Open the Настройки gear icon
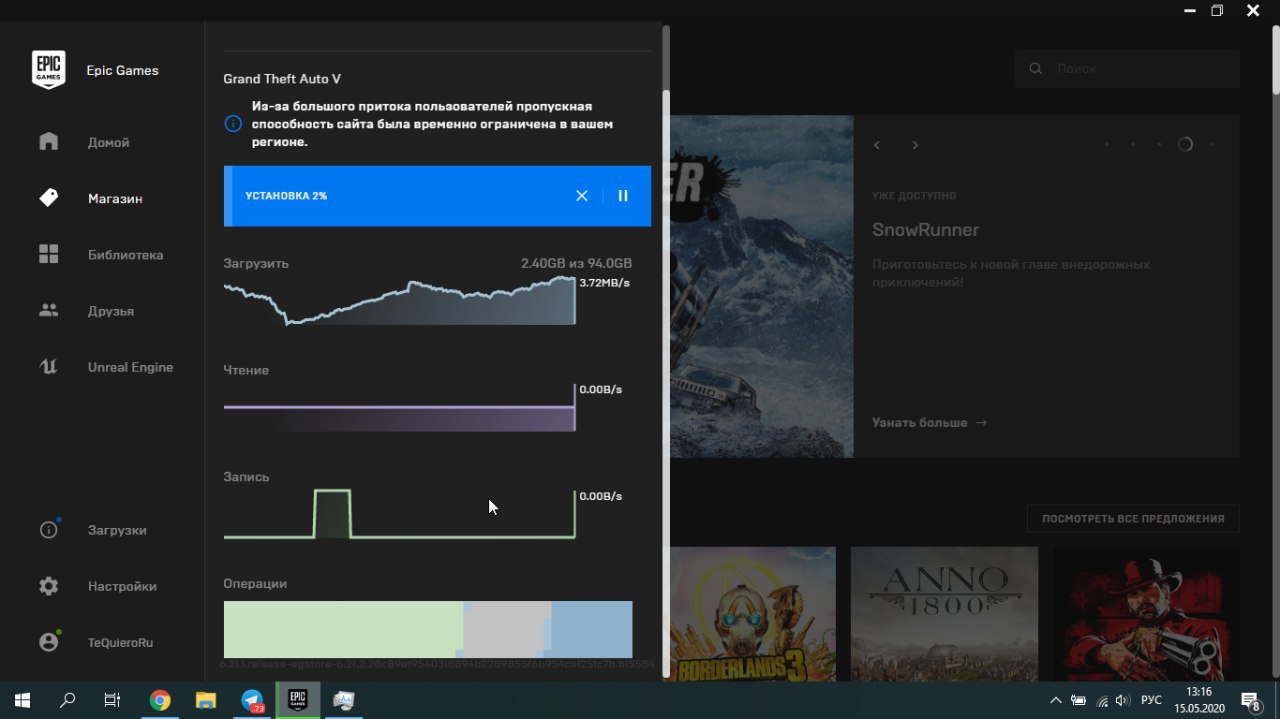The width and height of the screenshot is (1280, 719). [x=48, y=586]
